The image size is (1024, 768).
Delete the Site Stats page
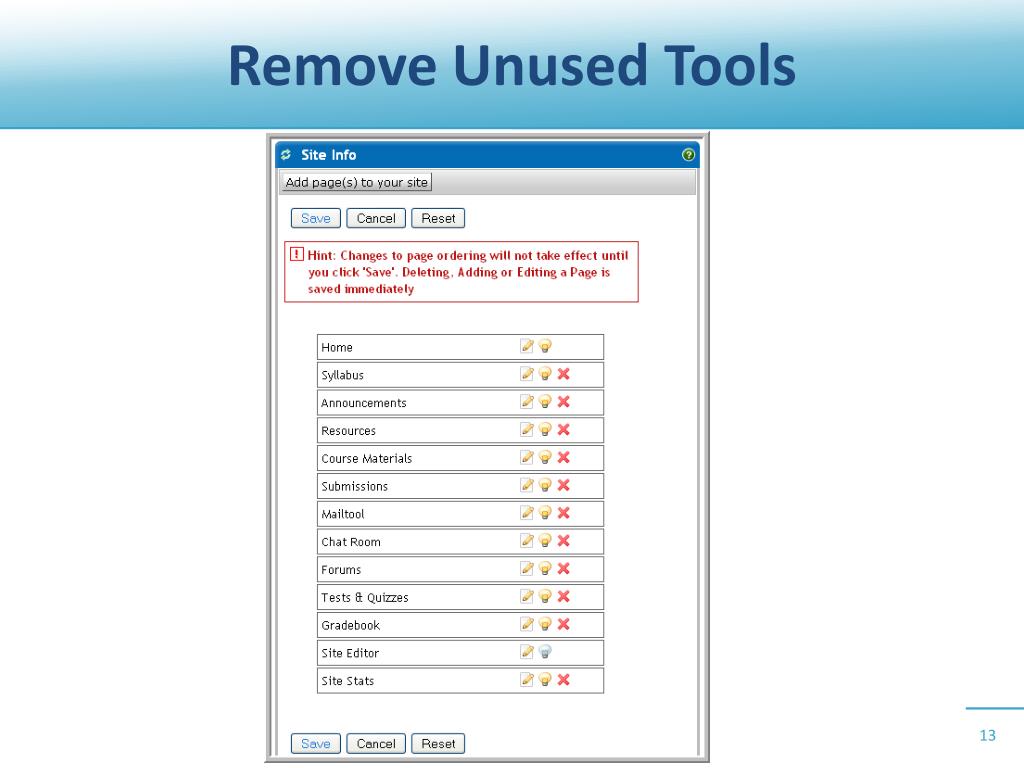click(x=564, y=679)
